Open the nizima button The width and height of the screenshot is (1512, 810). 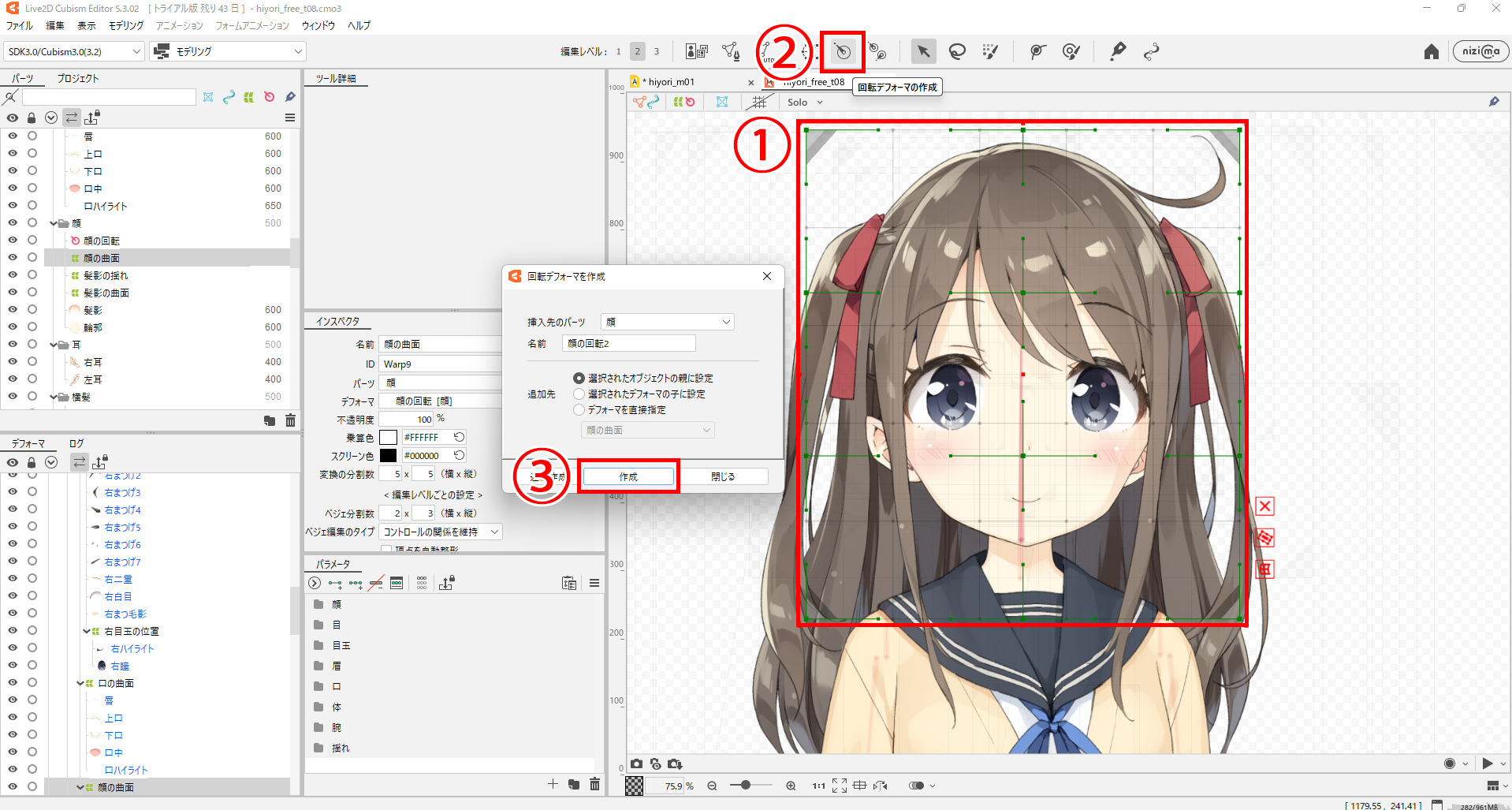(x=1480, y=51)
